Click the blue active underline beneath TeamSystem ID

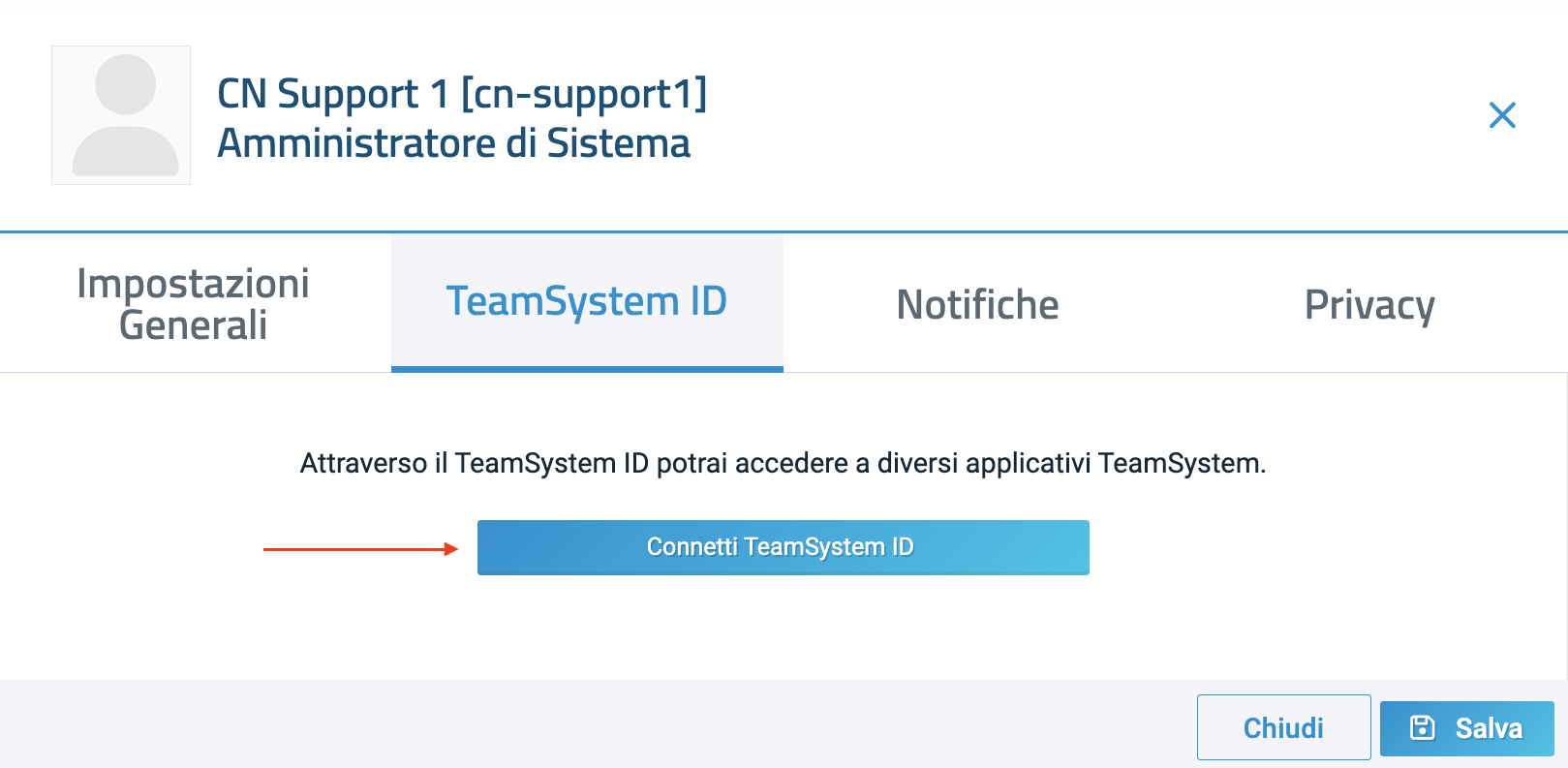pyautogui.click(x=587, y=369)
